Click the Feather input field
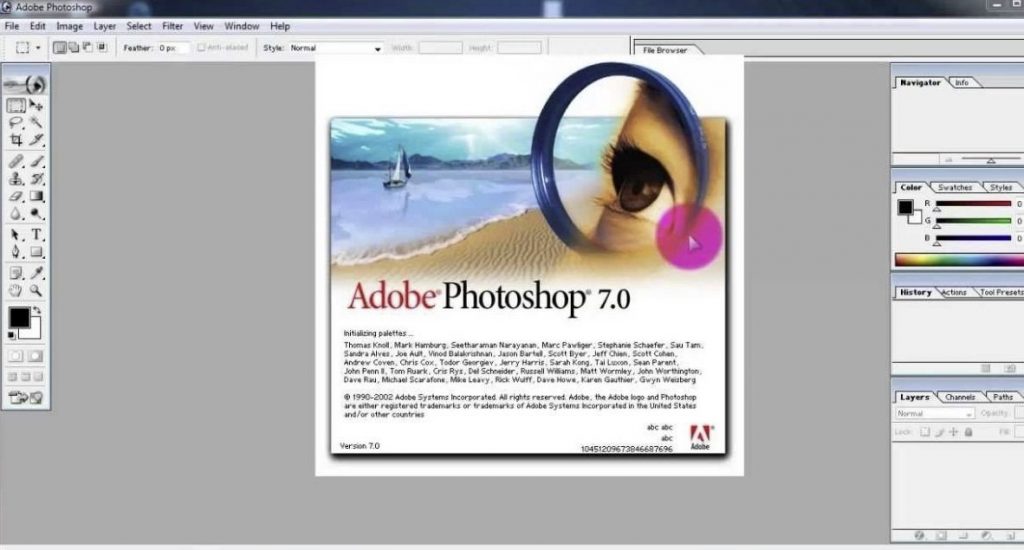This screenshot has height=550, width=1024. [x=173, y=48]
